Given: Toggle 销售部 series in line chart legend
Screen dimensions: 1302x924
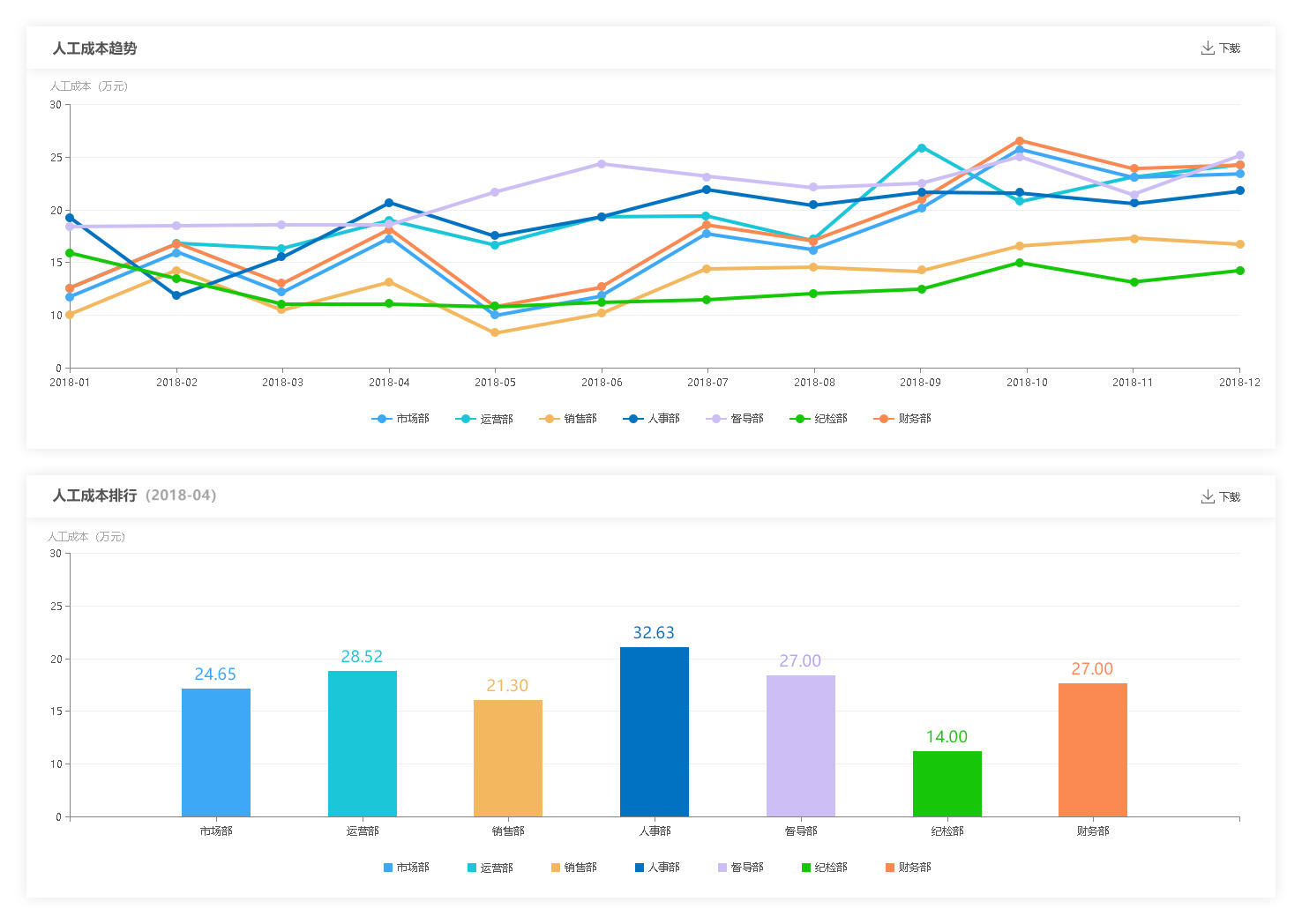Looking at the screenshot, I should tap(568, 419).
